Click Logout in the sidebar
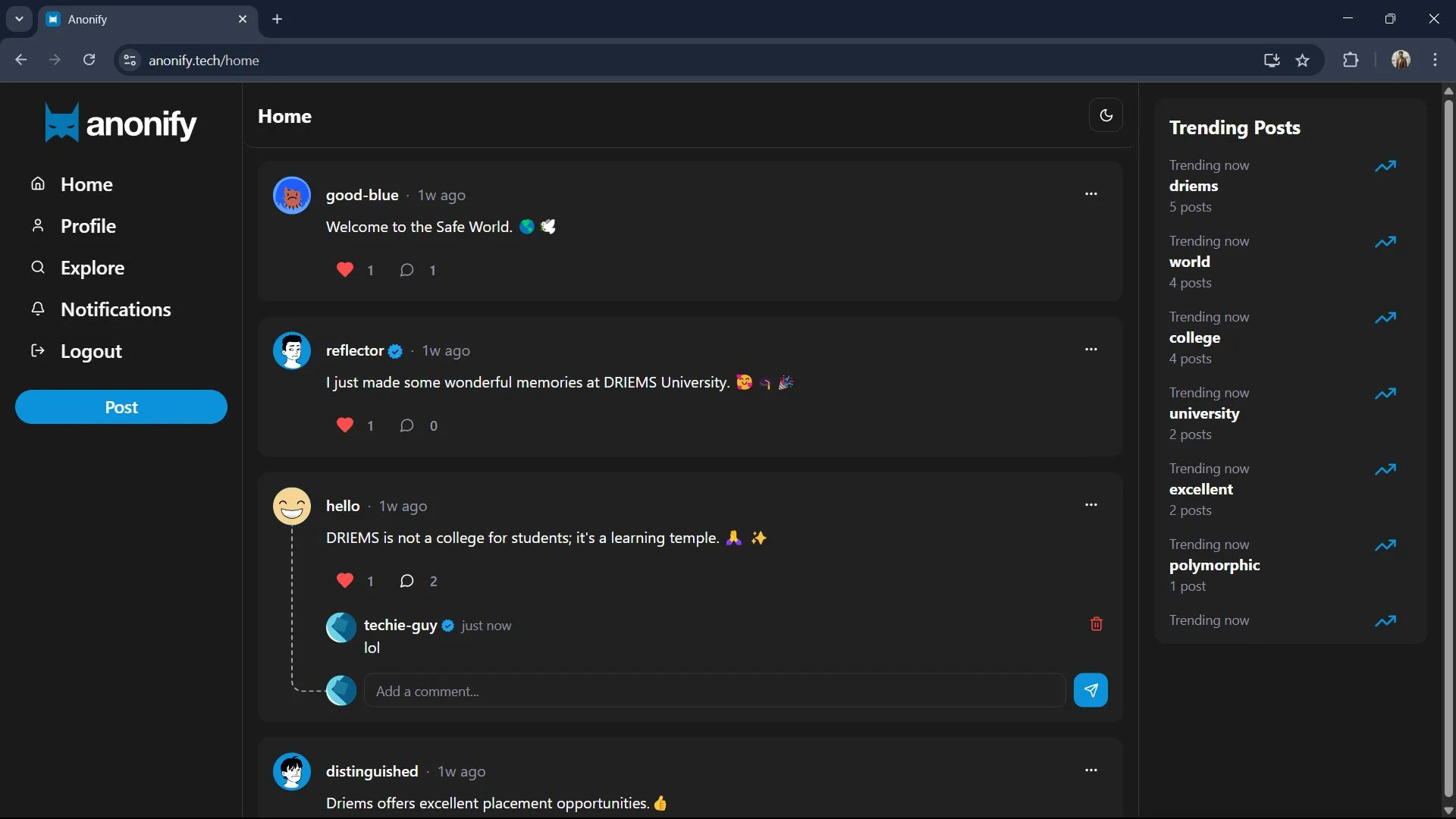The image size is (1456, 819). [76, 351]
